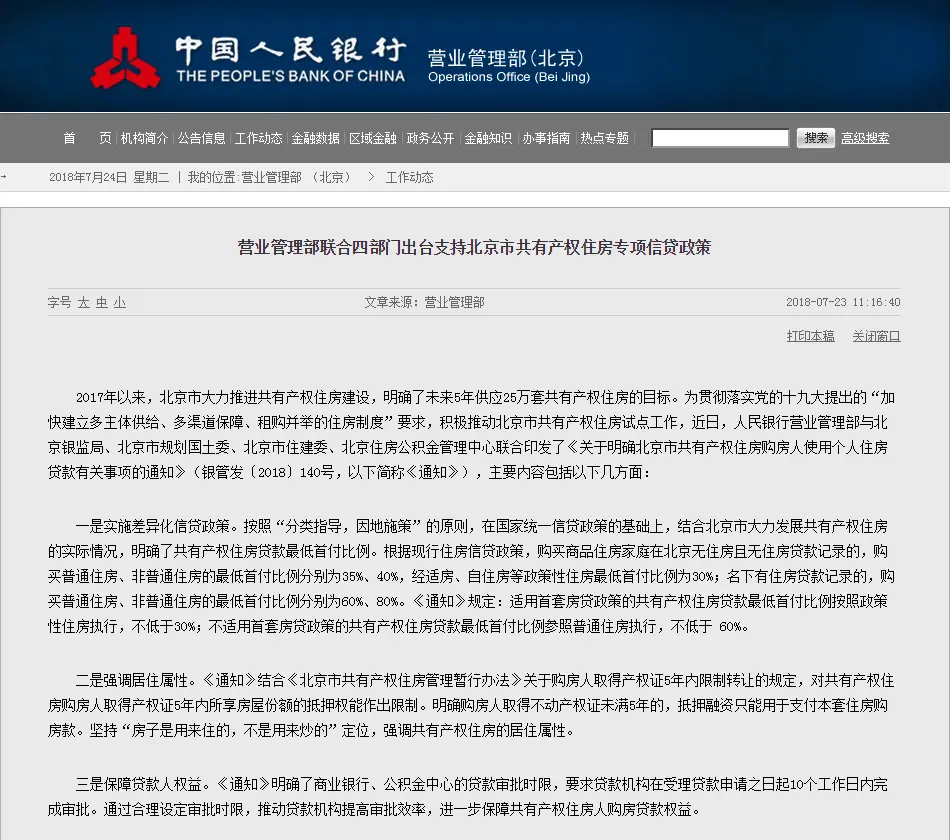Viewport: 952px width, 840px height.
Task: Open the 区域金融 menu item
Action: pos(373,138)
